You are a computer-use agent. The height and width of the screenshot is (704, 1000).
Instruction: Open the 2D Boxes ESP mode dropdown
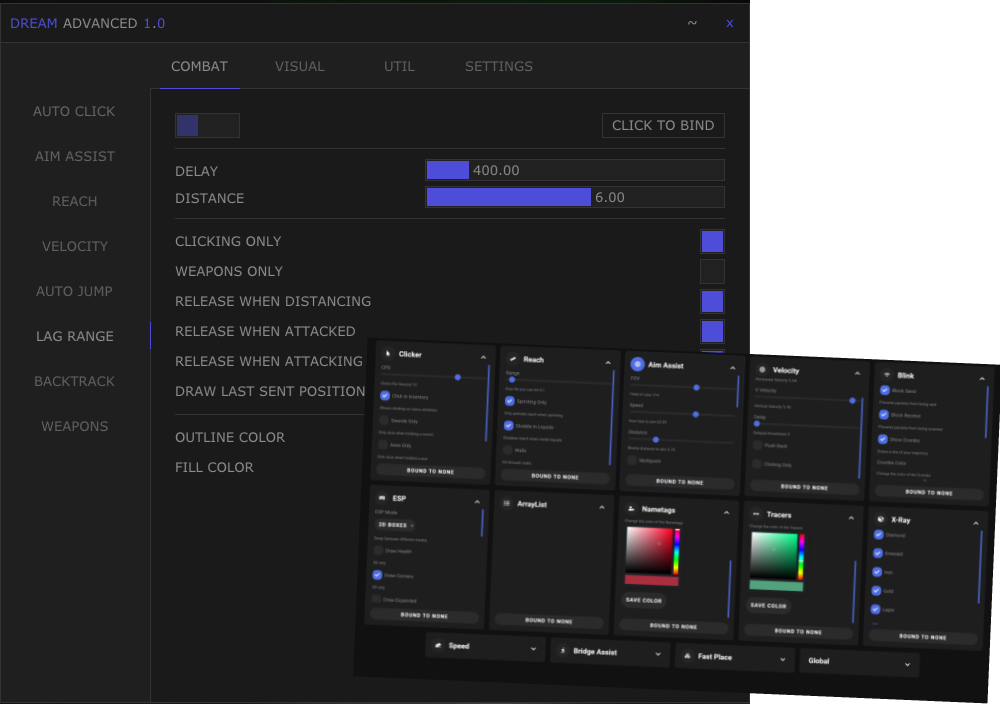[395, 525]
